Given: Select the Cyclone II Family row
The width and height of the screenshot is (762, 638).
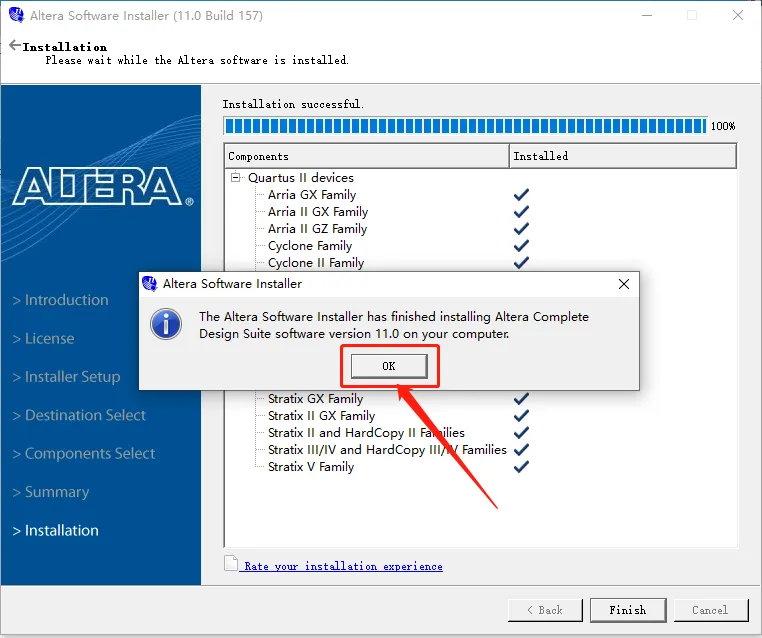Looking at the screenshot, I should click(316, 263).
